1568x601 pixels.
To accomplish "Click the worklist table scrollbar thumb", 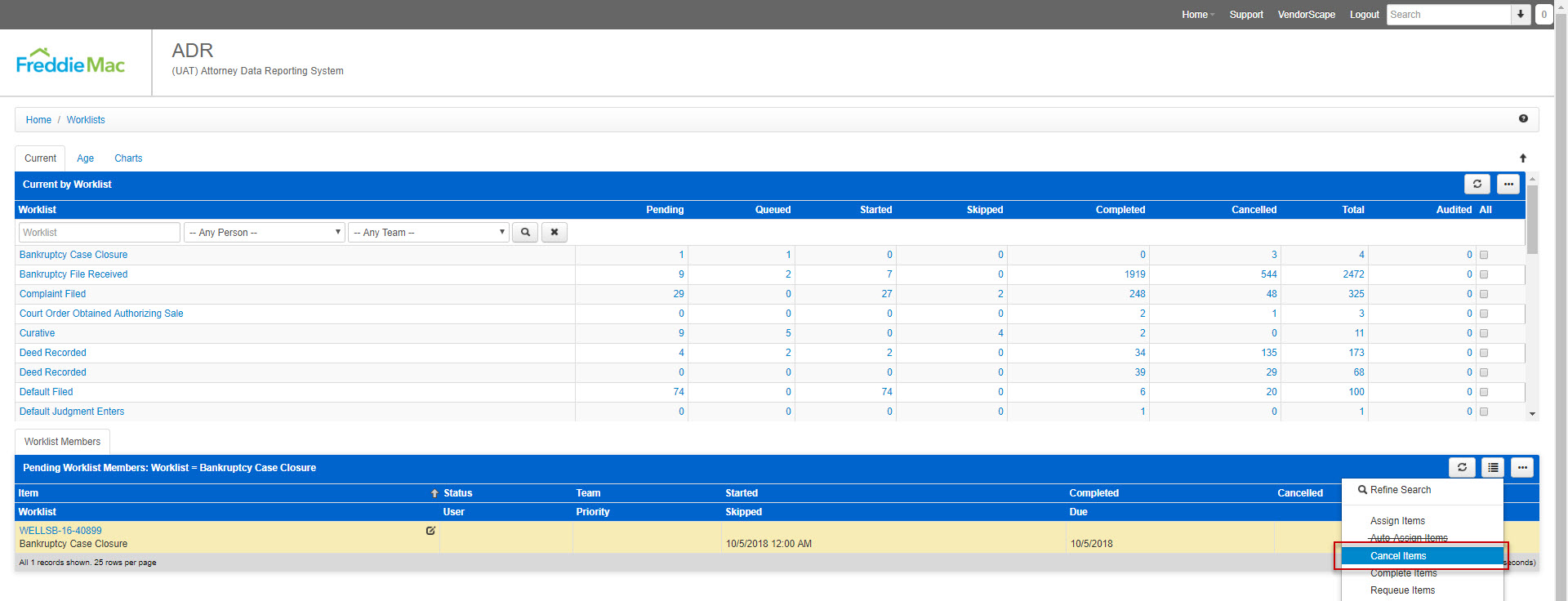I will pyautogui.click(x=1533, y=219).
